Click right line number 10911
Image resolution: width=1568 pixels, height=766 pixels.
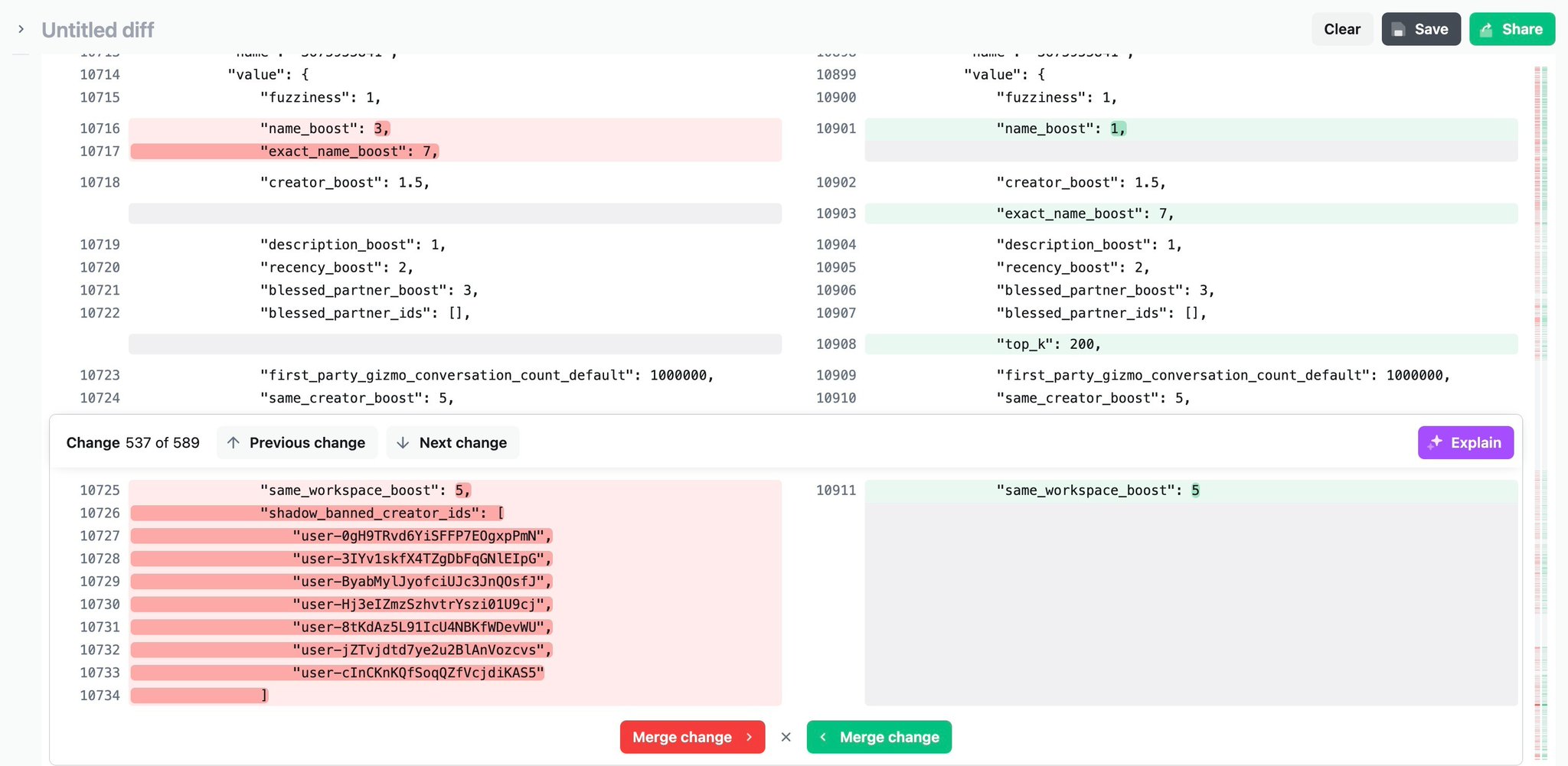835,491
